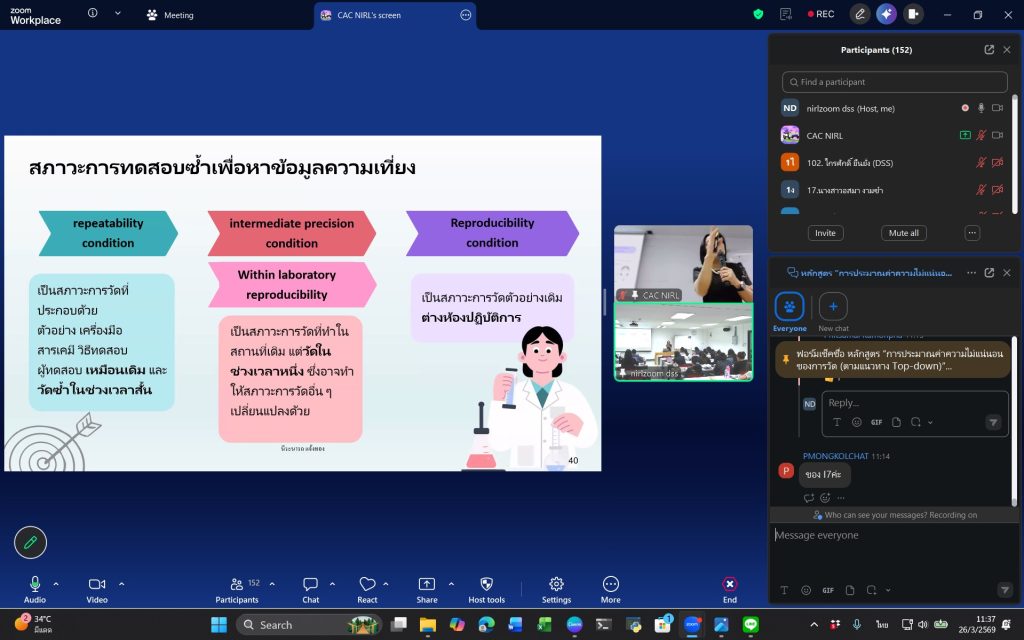Open the React heart menu

[x=367, y=584]
